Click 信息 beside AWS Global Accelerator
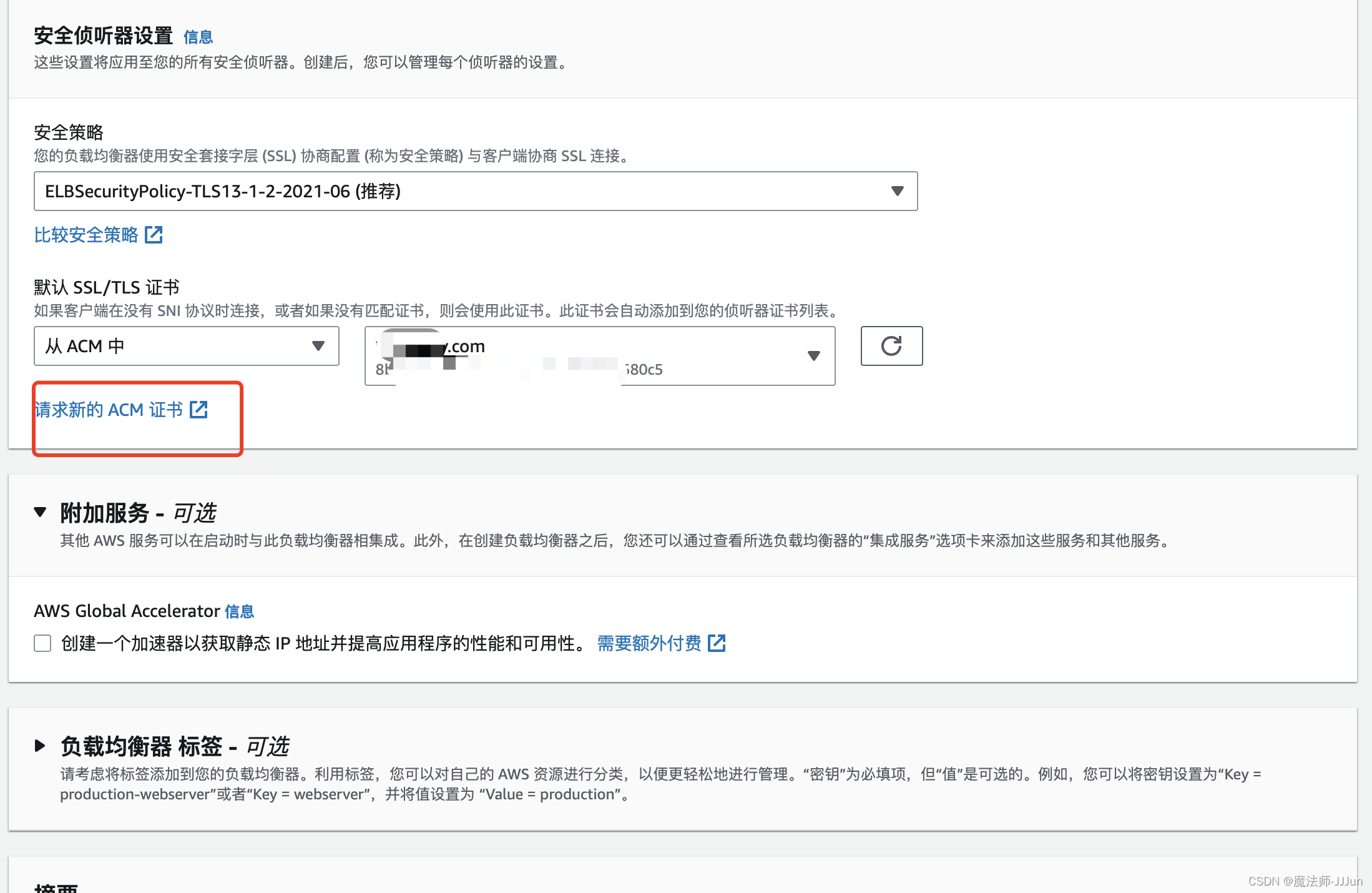1372x893 pixels. pos(240,611)
